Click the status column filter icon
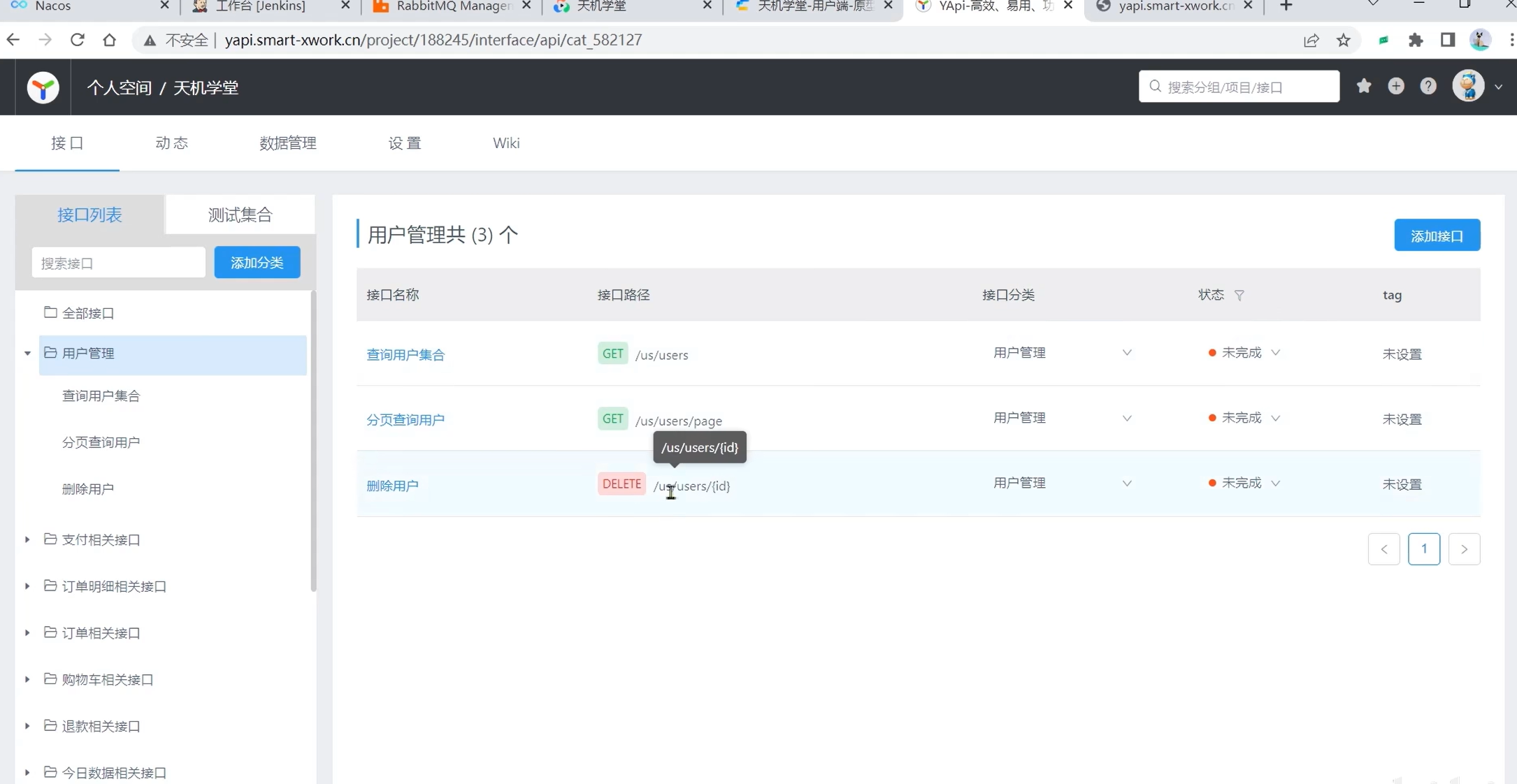The image size is (1517, 784). [1239, 296]
